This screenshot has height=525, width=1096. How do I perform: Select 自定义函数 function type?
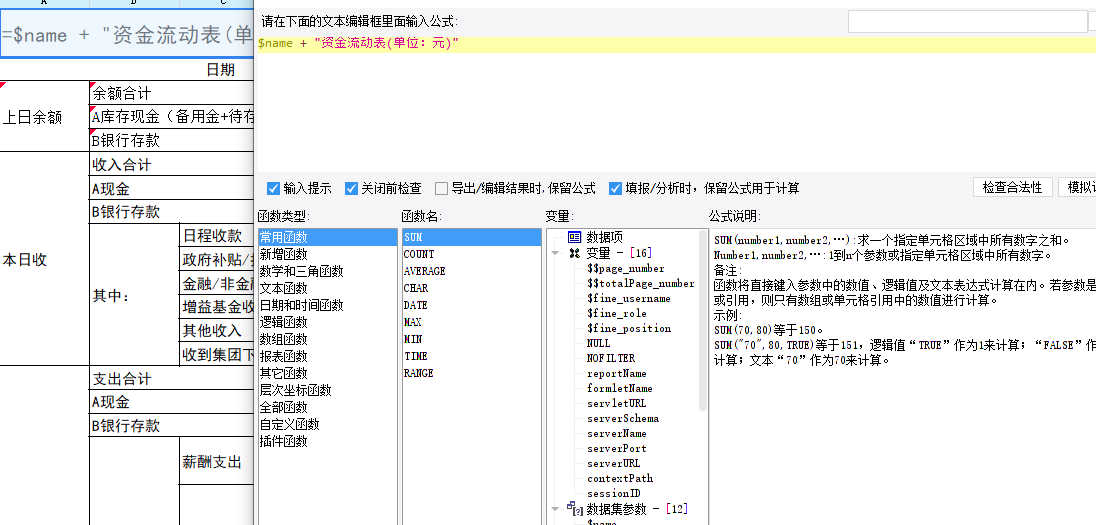point(328,424)
